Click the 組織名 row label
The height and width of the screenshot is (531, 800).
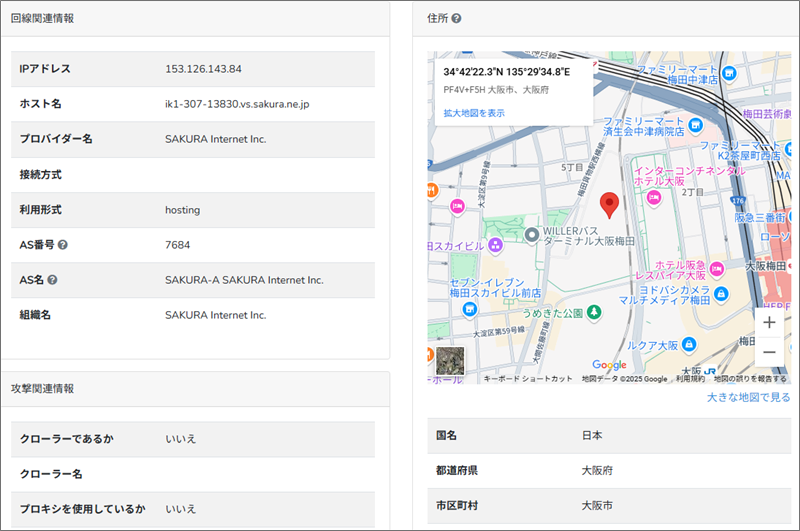click(35, 315)
